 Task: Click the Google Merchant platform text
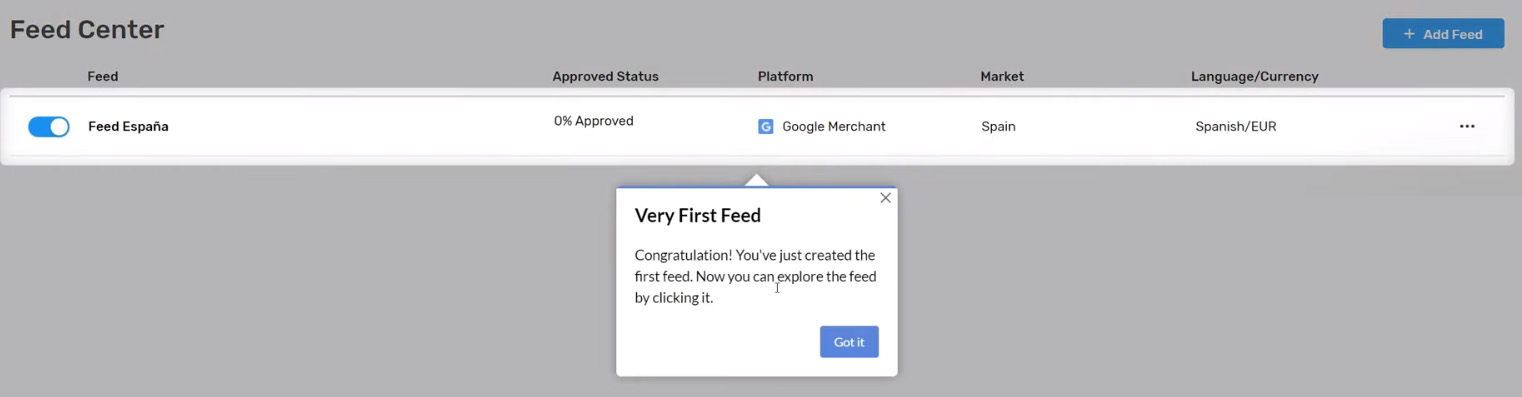point(834,127)
